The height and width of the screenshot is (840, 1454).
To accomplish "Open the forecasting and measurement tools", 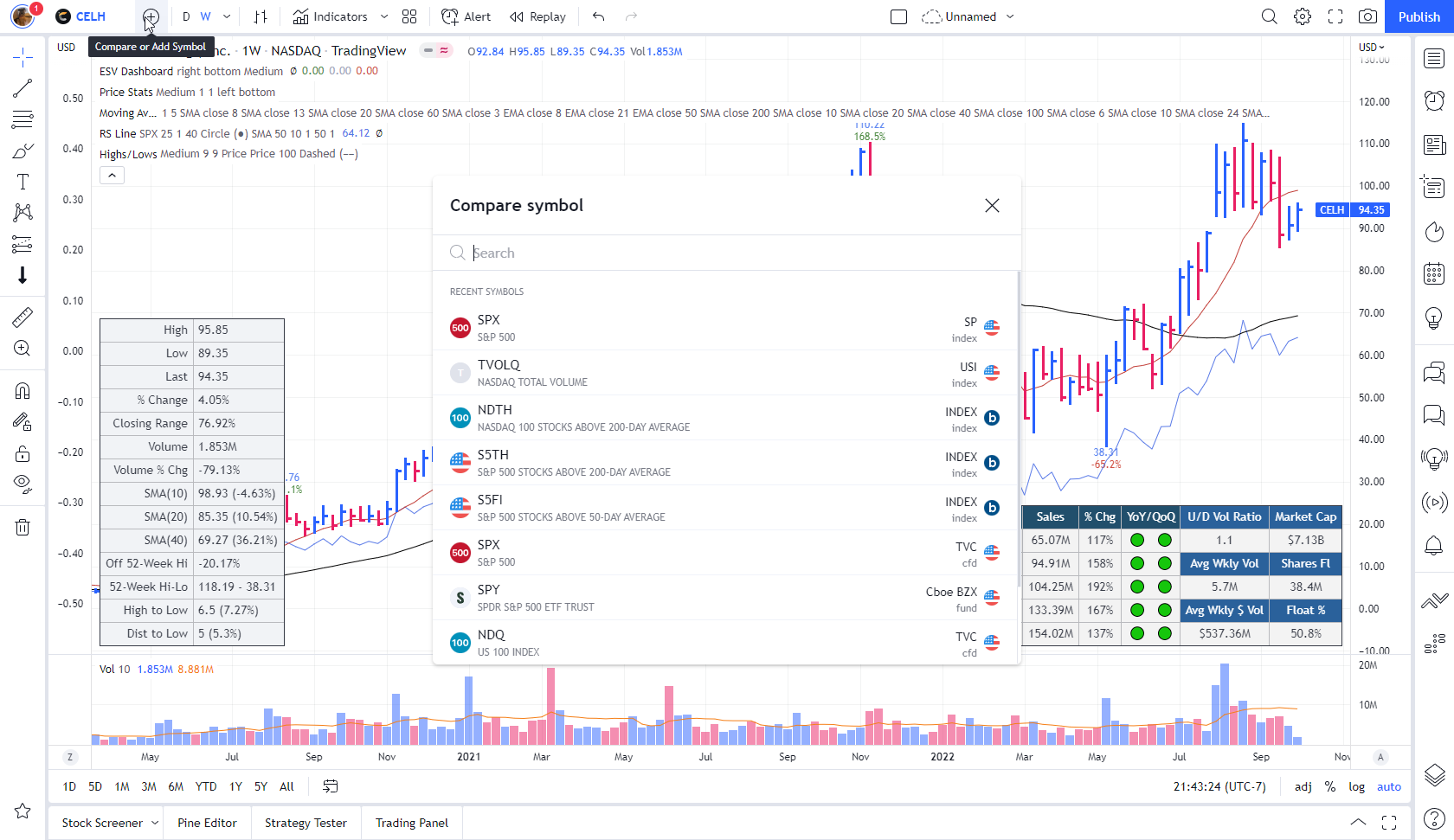I will tap(23, 245).
